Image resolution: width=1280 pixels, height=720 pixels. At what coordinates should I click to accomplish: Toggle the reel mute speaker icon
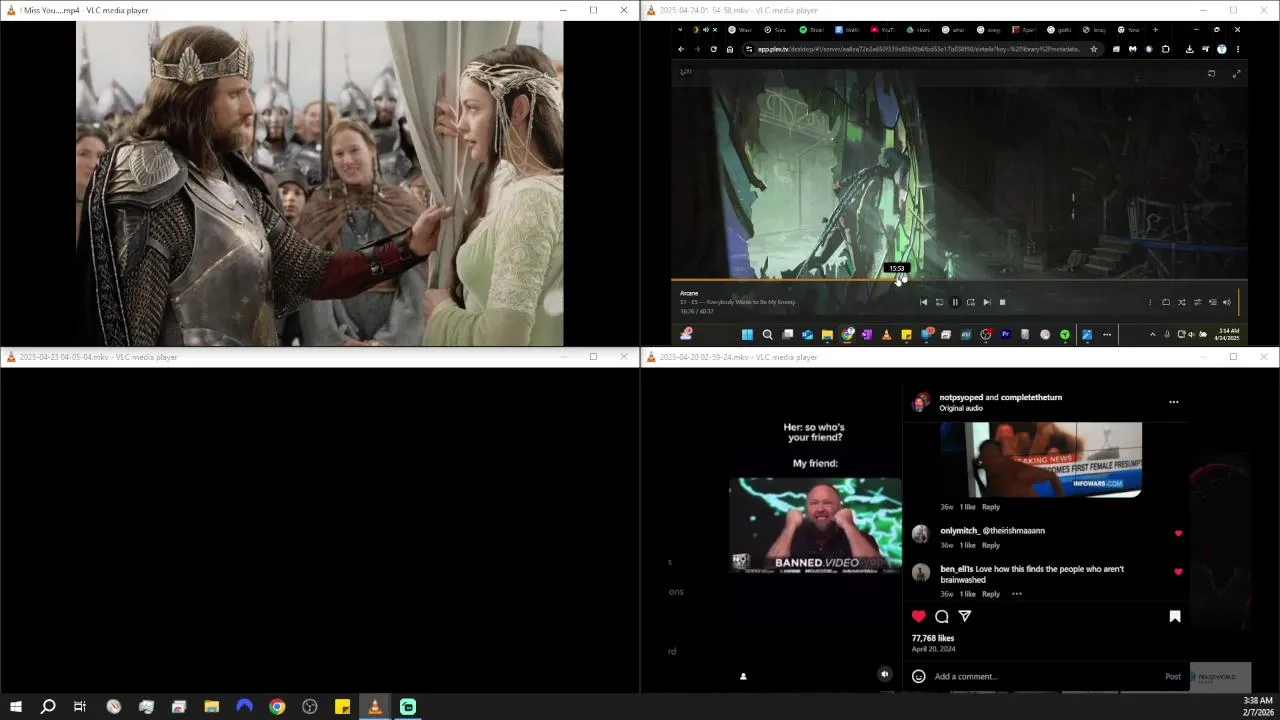884,675
